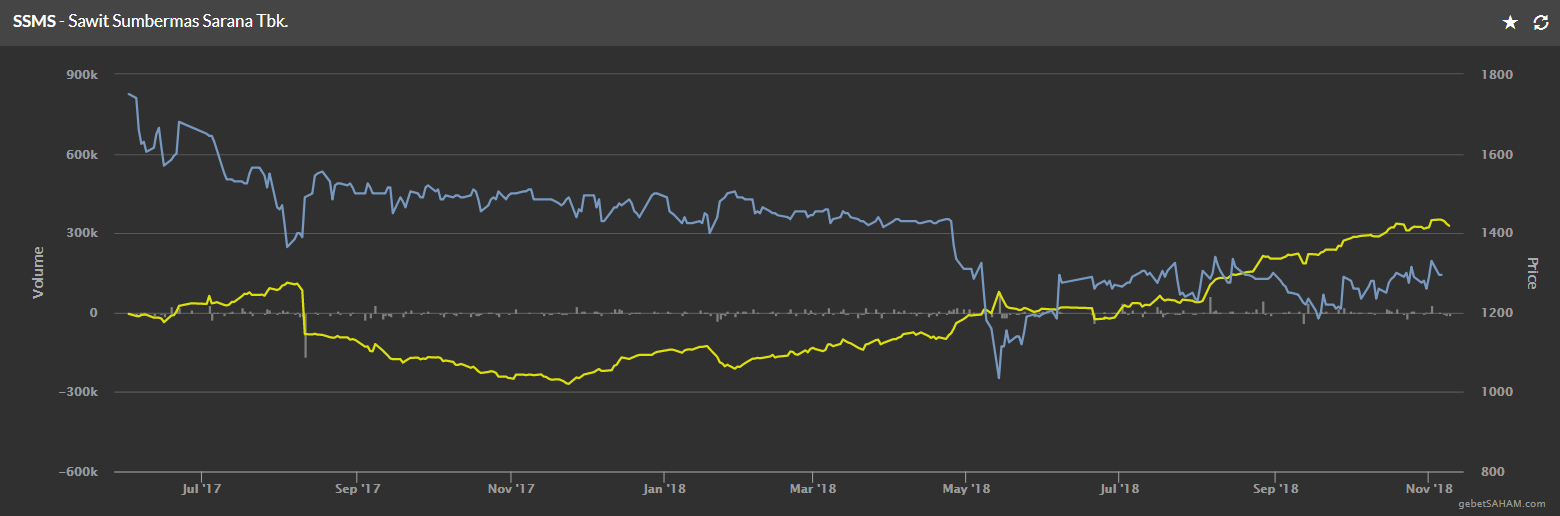Viewport: 1560px width, 516px height.
Task: Click the star favorite icon
Action: [x=1510, y=22]
